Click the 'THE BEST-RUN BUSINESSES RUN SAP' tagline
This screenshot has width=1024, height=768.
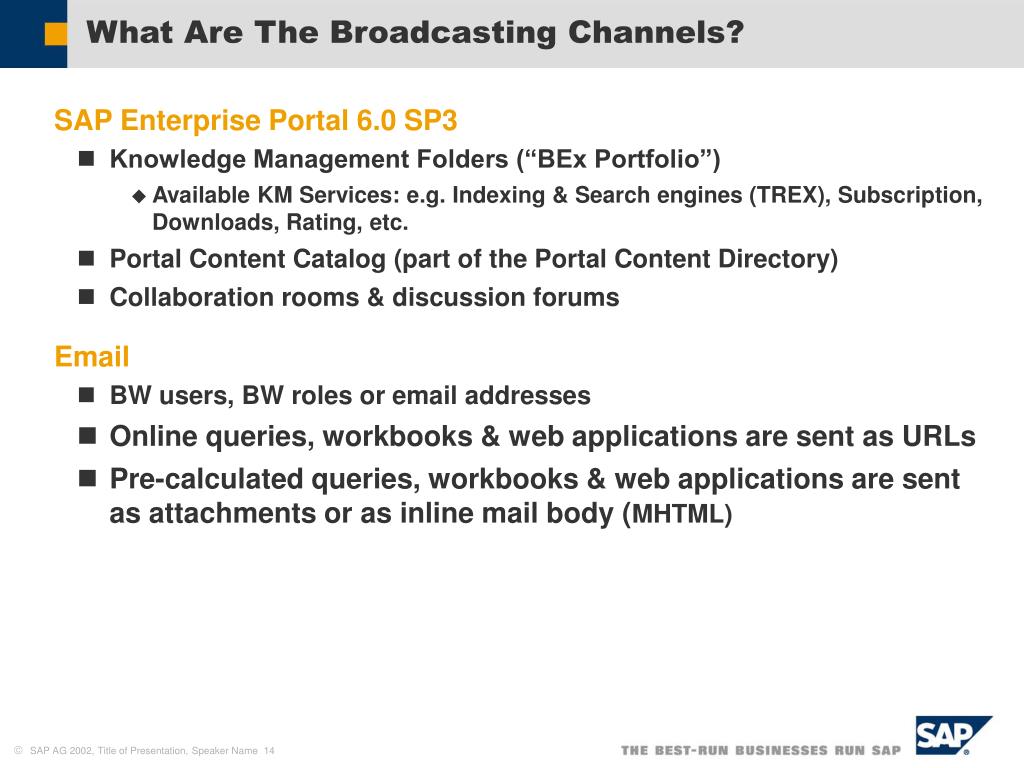[x=761, y=750]
